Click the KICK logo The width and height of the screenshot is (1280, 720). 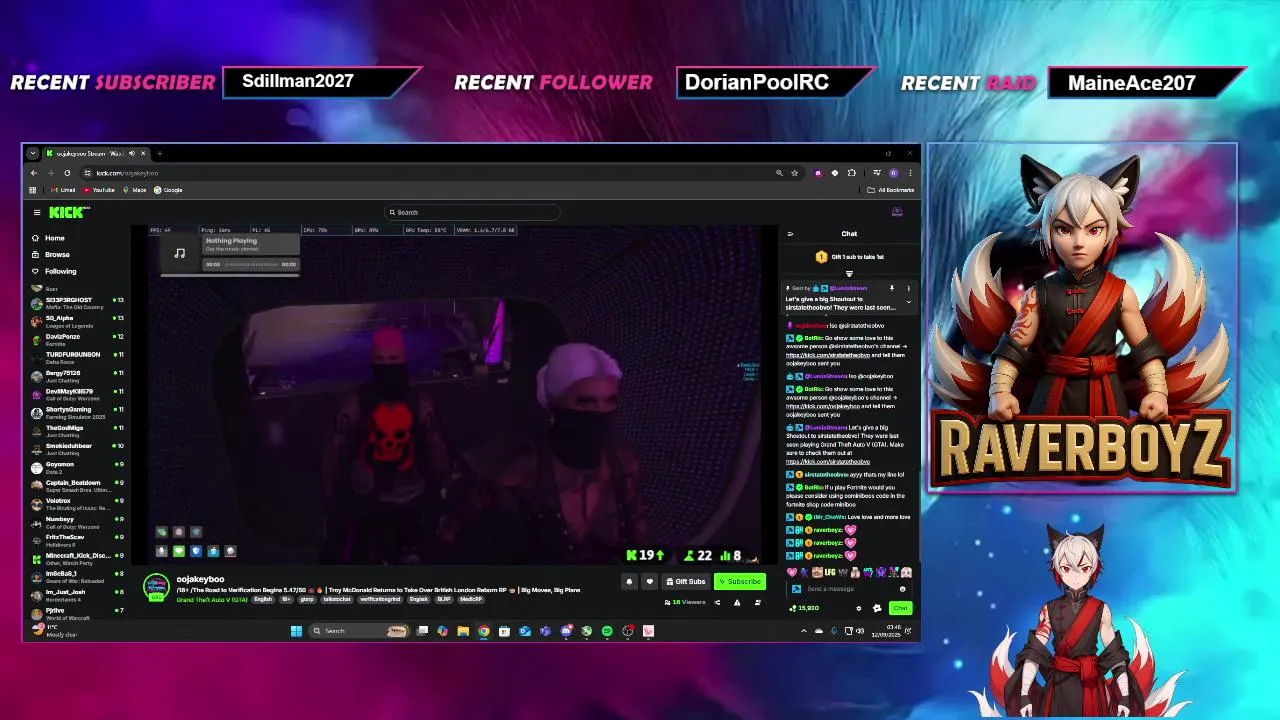(68, 212)
